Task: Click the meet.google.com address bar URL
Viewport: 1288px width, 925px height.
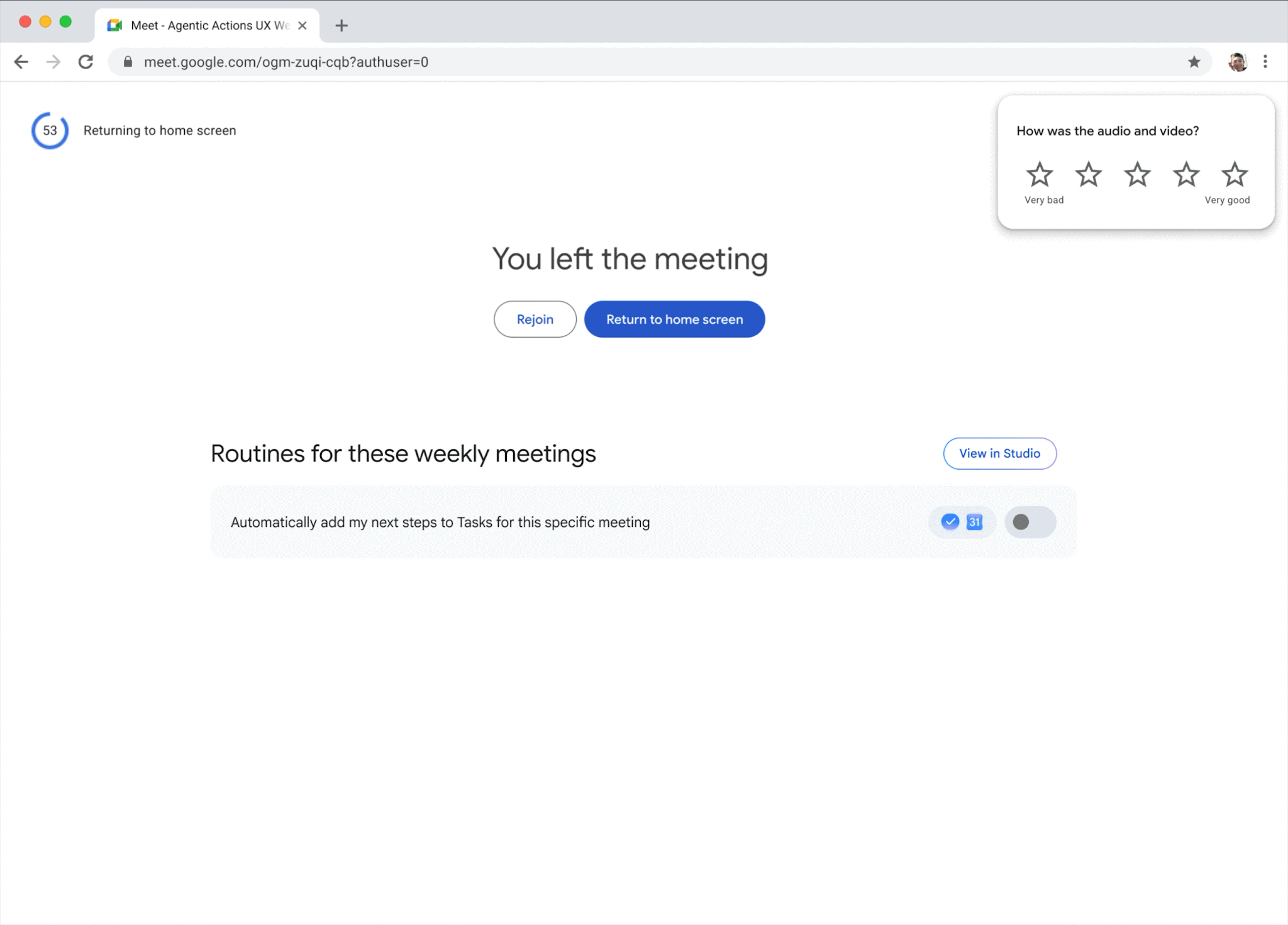Action: point(286,62)
